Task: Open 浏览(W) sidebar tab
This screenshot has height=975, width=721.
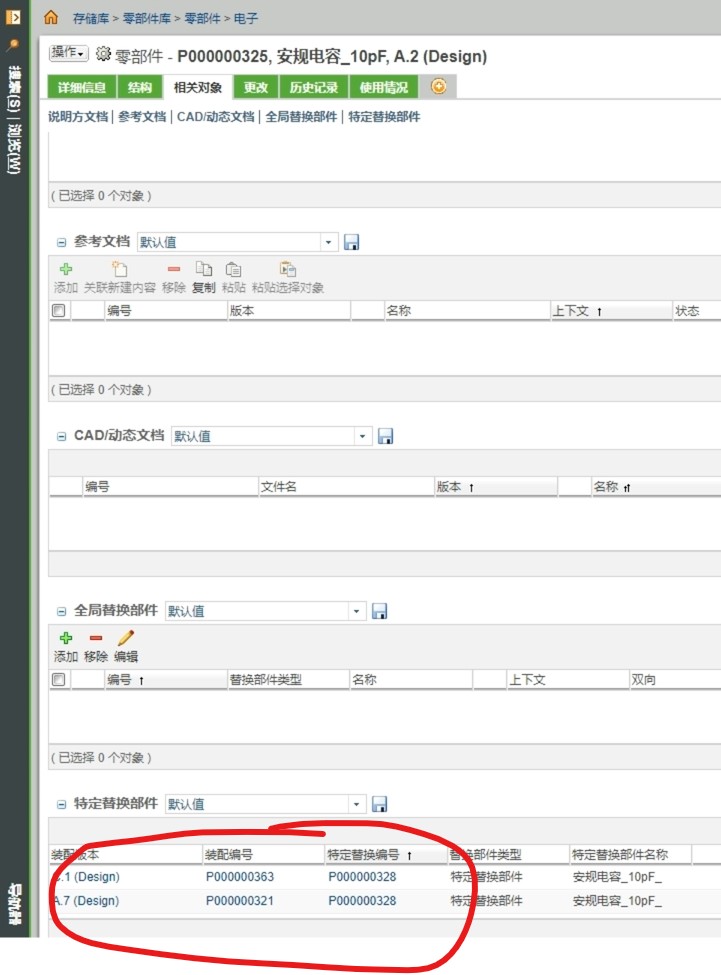Action: tap(14, 148)
